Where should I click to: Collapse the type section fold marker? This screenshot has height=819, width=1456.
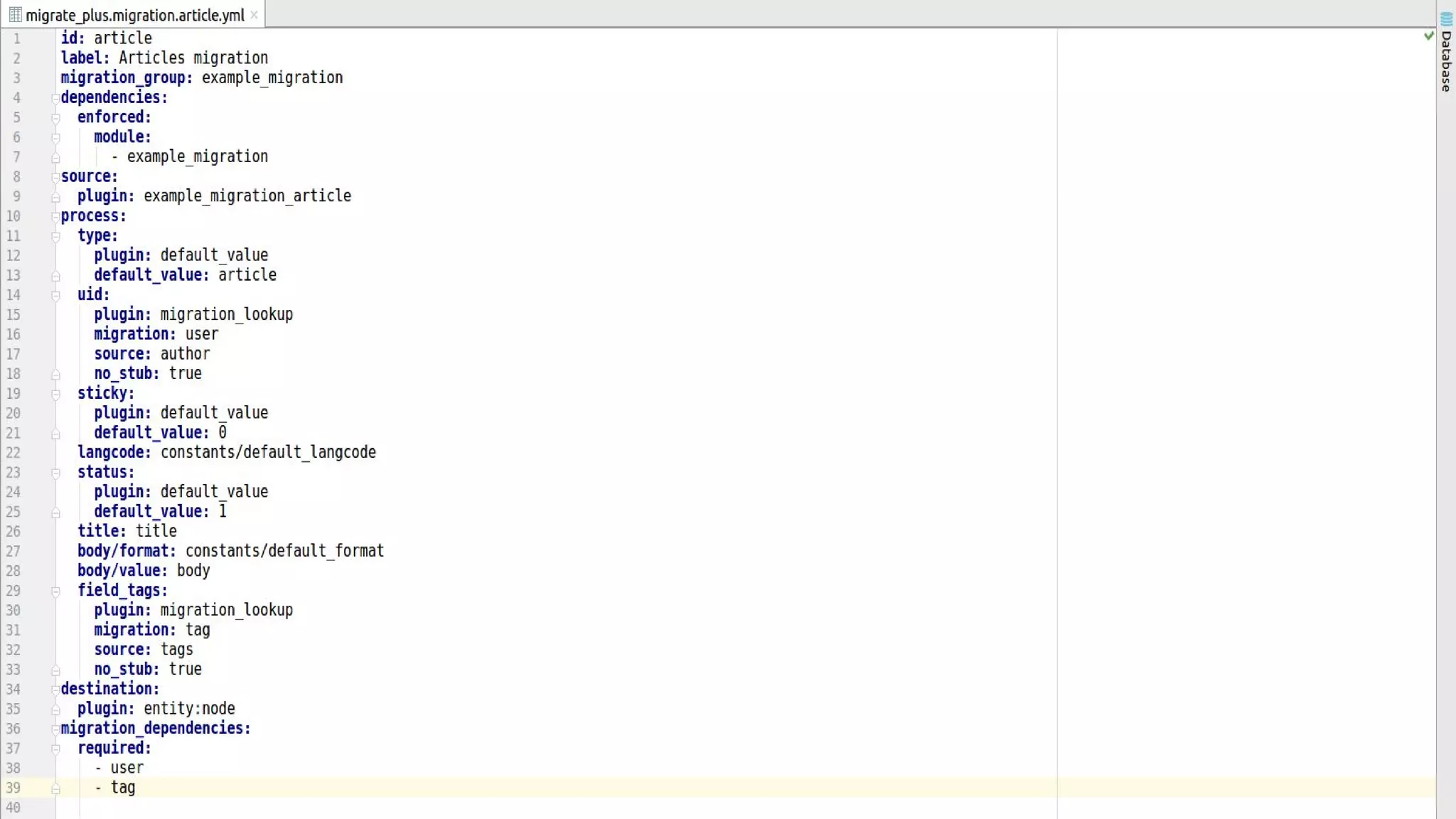(x=55, y=236)
